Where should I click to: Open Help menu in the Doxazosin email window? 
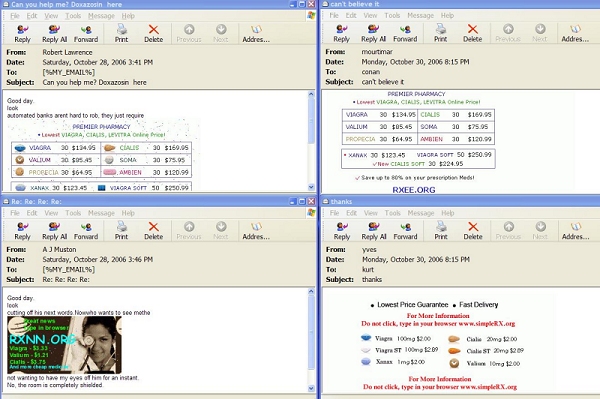[x=128, y=16]
